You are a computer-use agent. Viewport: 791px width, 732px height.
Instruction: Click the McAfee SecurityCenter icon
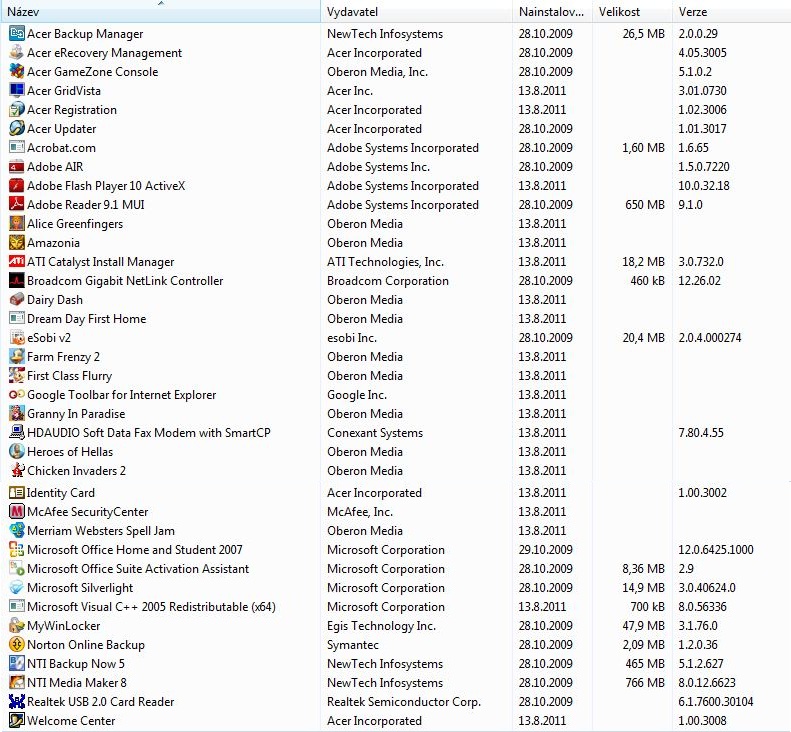[x=17, y=512]
